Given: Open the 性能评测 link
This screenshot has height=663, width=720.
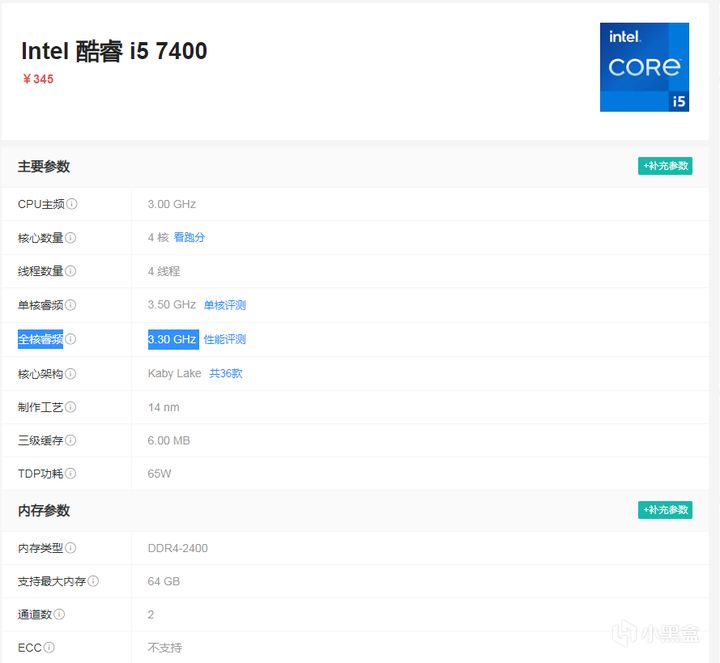Looking at the screenshot, I should click(225, 339).
